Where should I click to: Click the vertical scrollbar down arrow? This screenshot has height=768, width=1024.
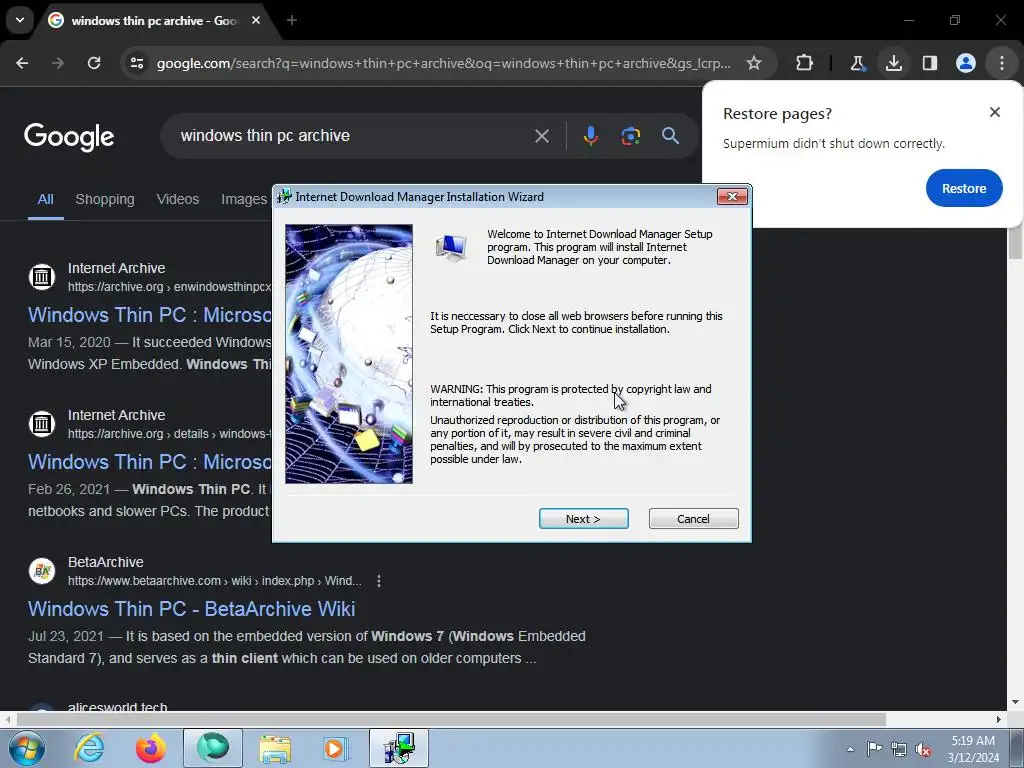pos(1015,702)
